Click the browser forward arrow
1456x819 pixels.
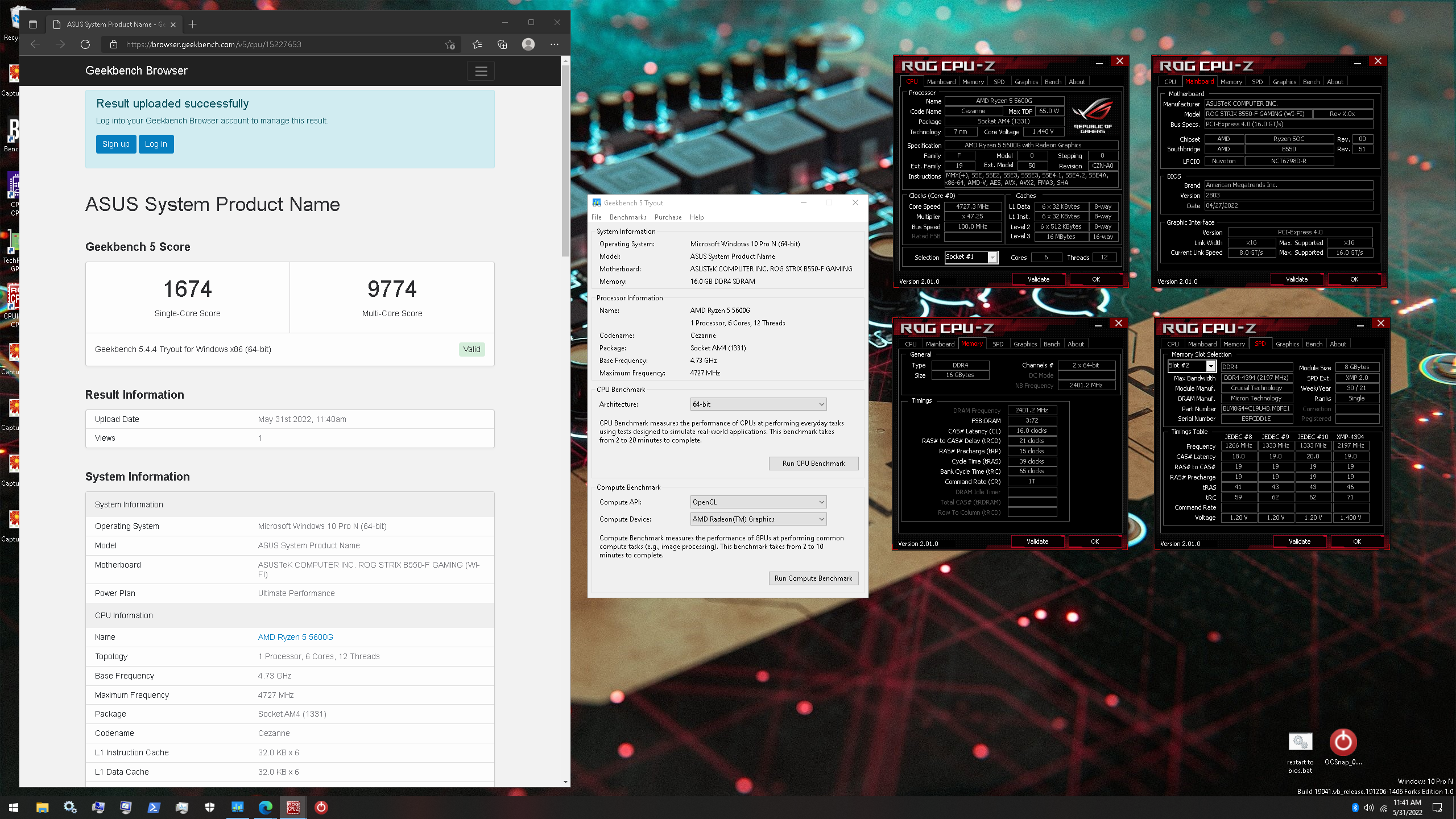click(60, 44)
